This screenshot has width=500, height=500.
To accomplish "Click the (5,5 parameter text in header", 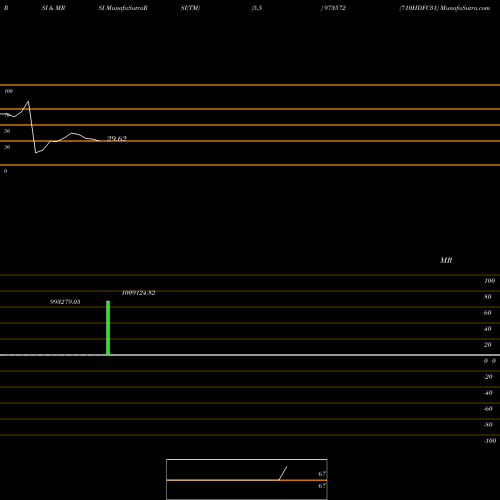I will (x=257, y=8).
